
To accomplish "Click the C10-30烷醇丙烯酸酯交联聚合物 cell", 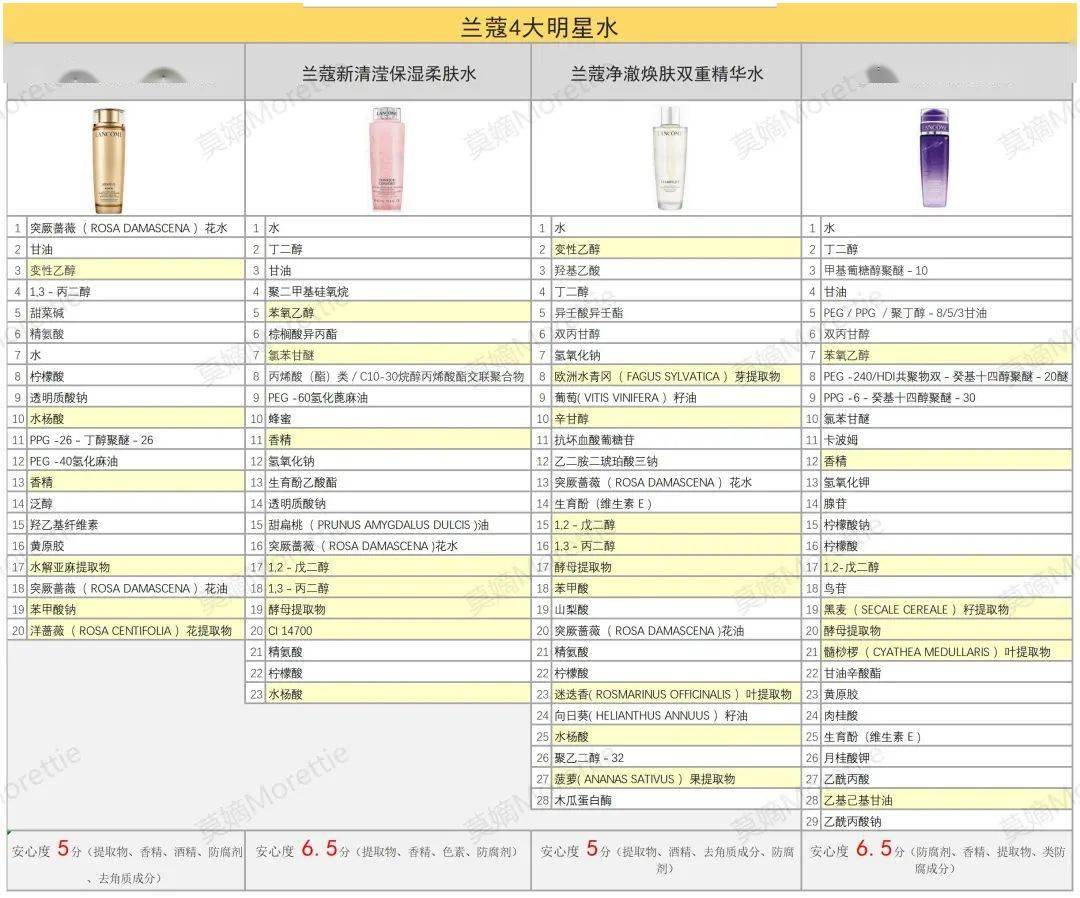I will point(397,377).
